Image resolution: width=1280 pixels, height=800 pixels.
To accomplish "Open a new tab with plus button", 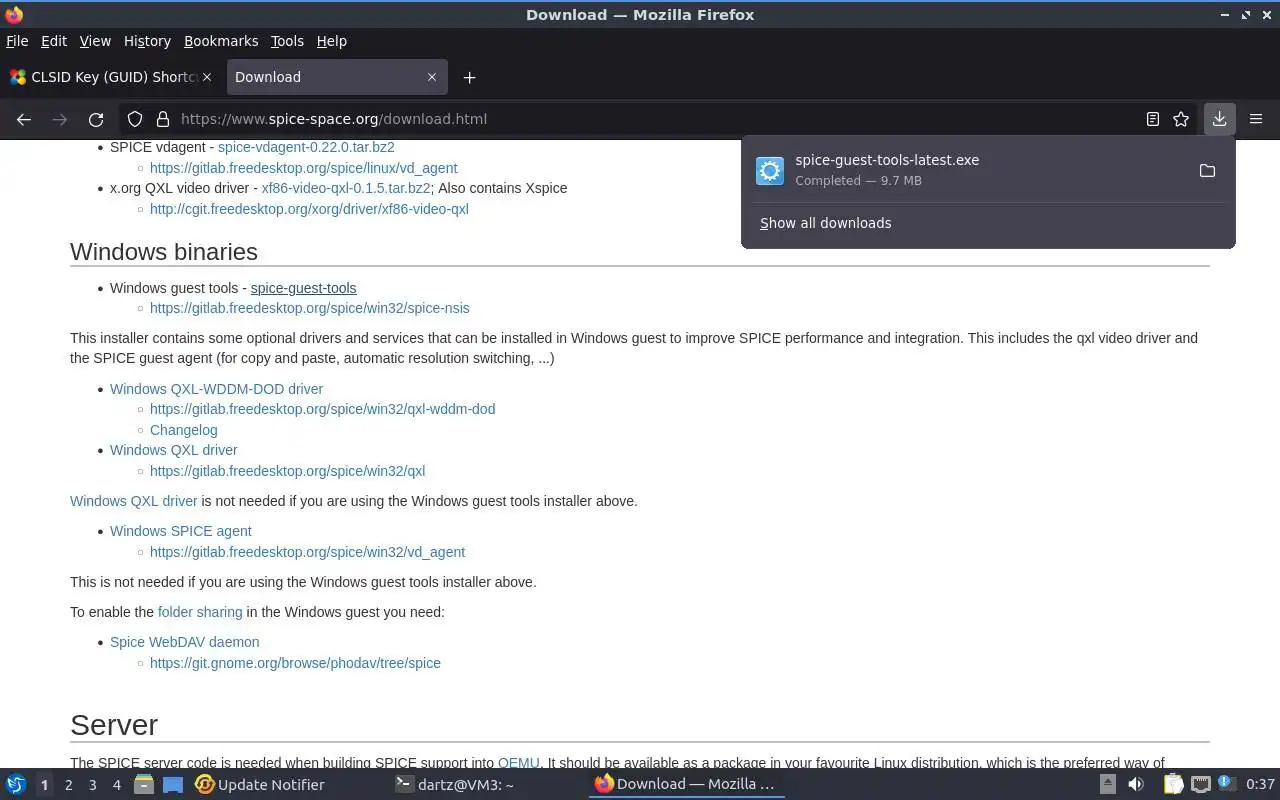I will (469, 77).
